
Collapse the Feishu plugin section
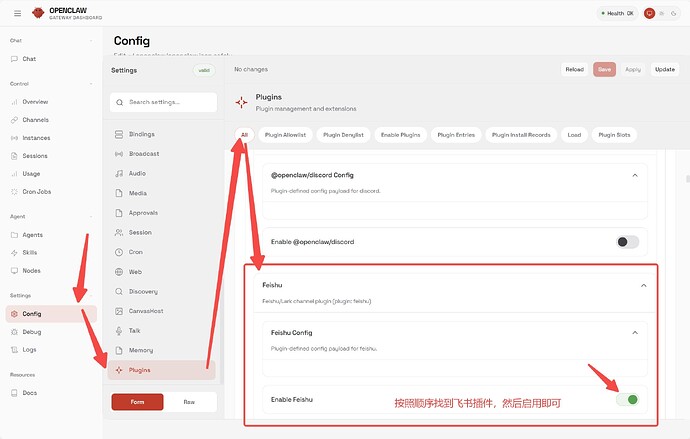645,285
